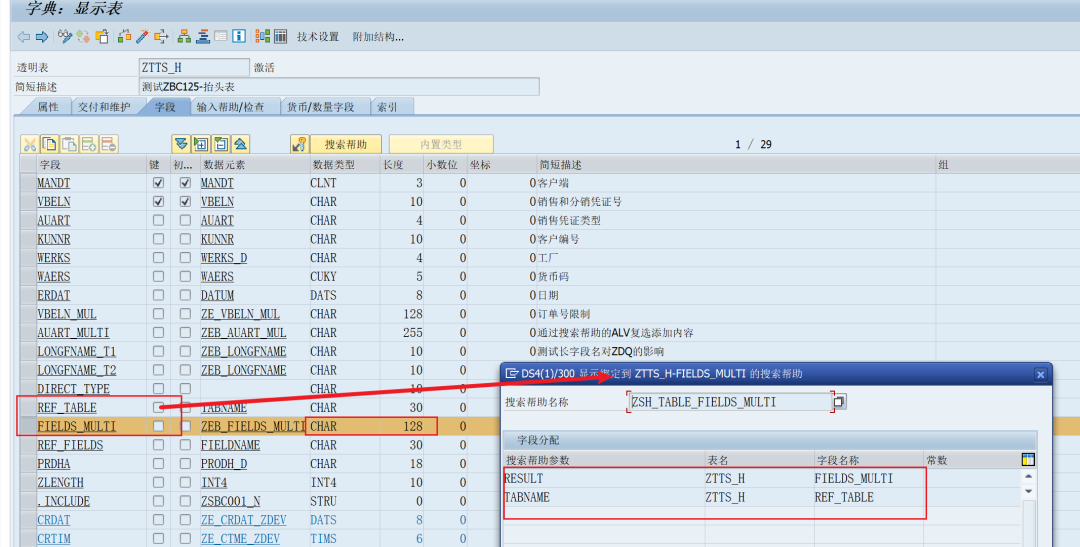Open the Where-Used List icon
This screenshot has height=547, width=1080.
(161, 37)
